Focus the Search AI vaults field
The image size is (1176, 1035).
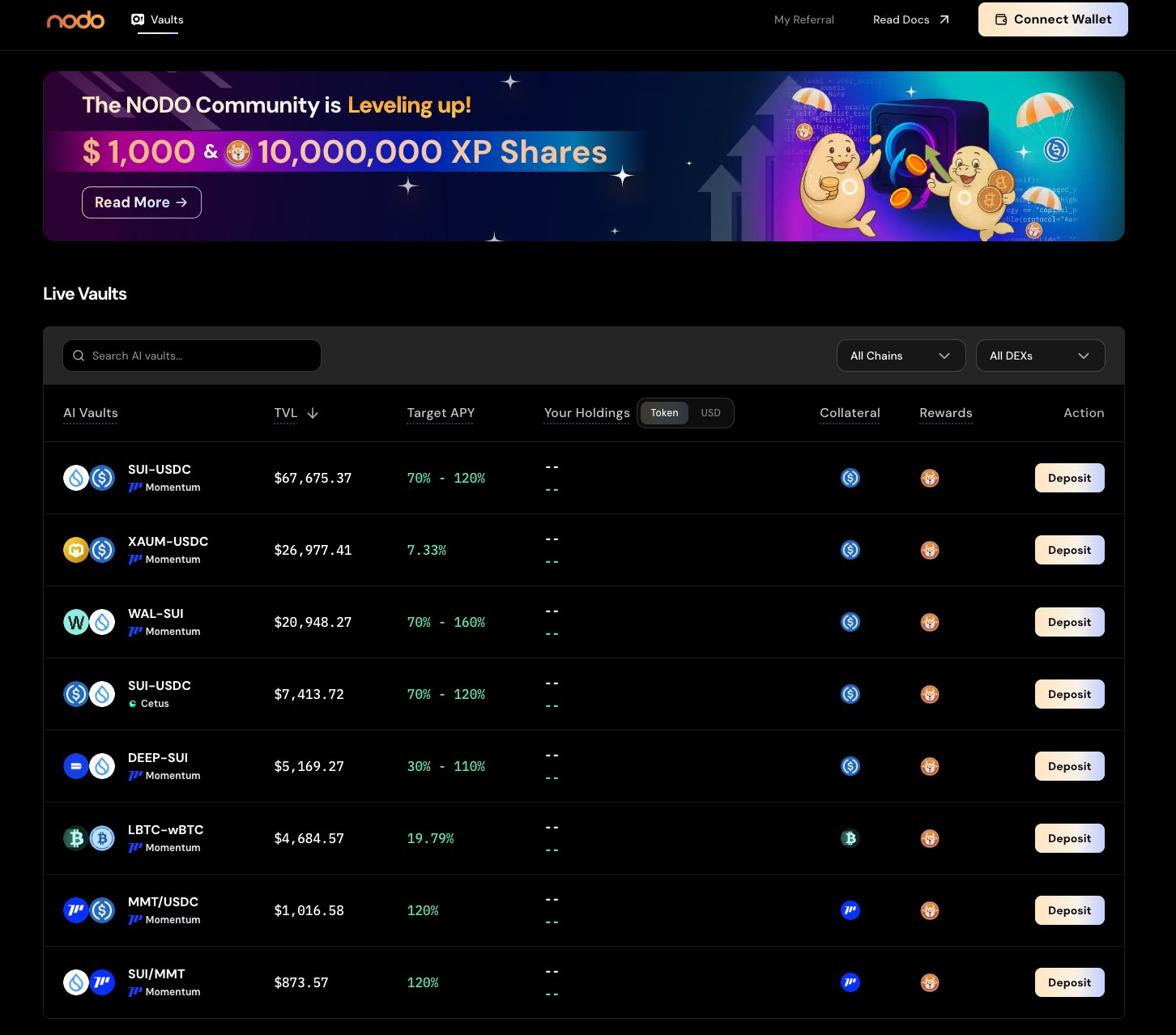(192, 356)
